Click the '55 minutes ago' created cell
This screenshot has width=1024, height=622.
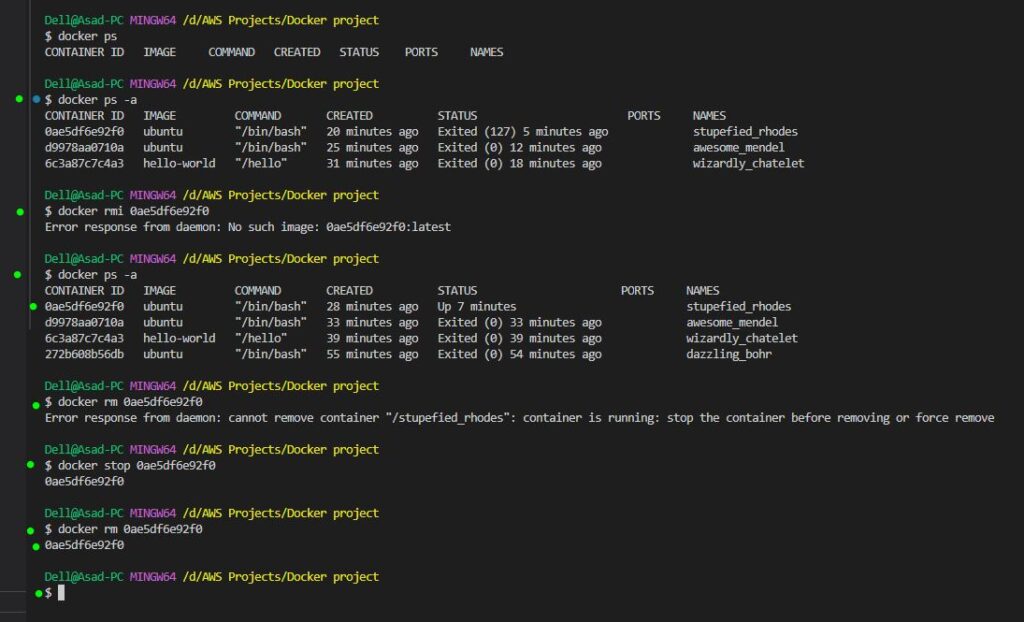coord(372,354)
